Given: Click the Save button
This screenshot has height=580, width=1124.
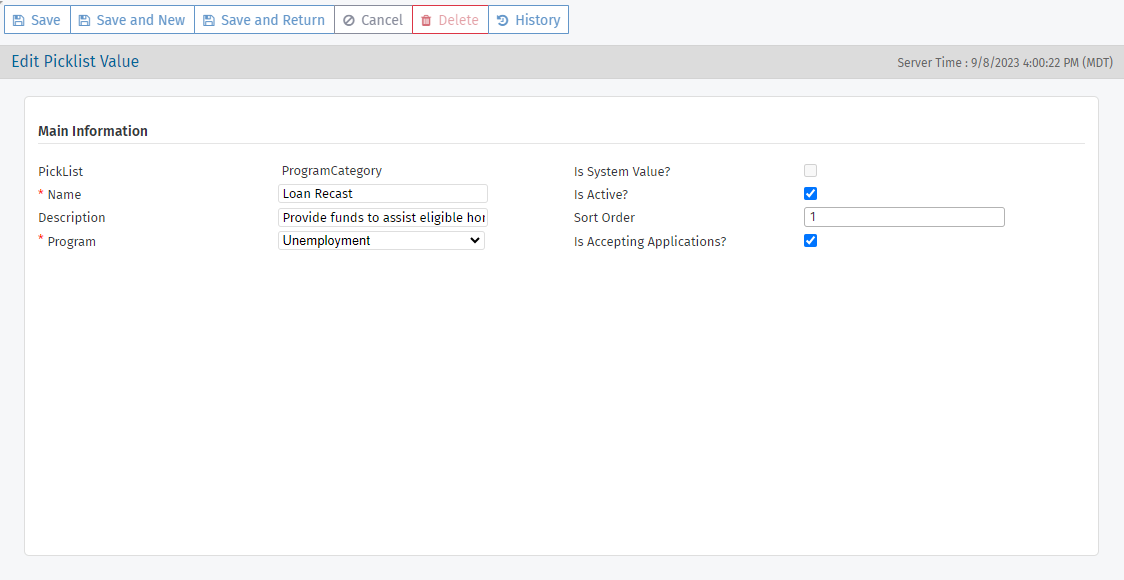Looking at the screenshot, I should pyautogui.click(x=37, y=19).
